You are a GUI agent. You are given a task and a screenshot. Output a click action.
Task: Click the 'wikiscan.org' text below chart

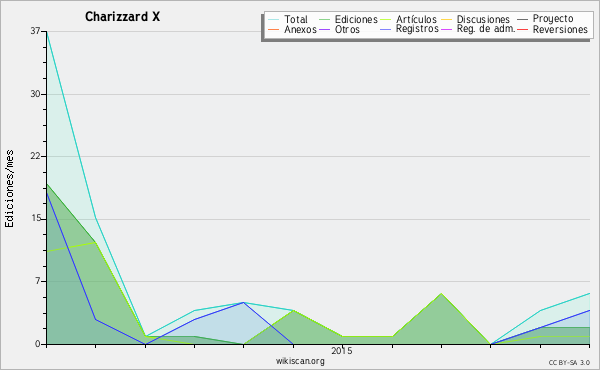(x=300, y=361)
